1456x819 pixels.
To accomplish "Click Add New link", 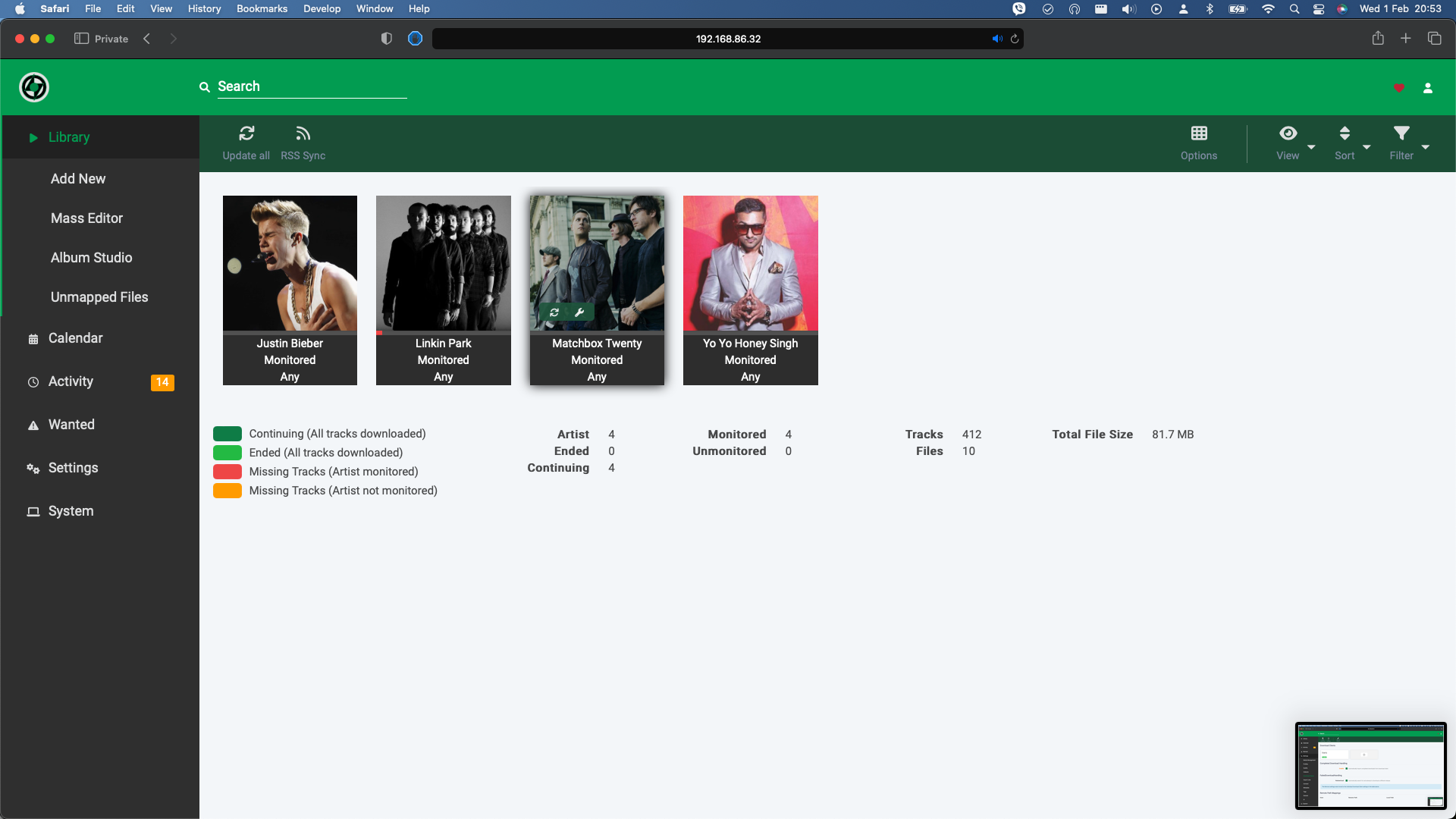I will click(78, 179).
